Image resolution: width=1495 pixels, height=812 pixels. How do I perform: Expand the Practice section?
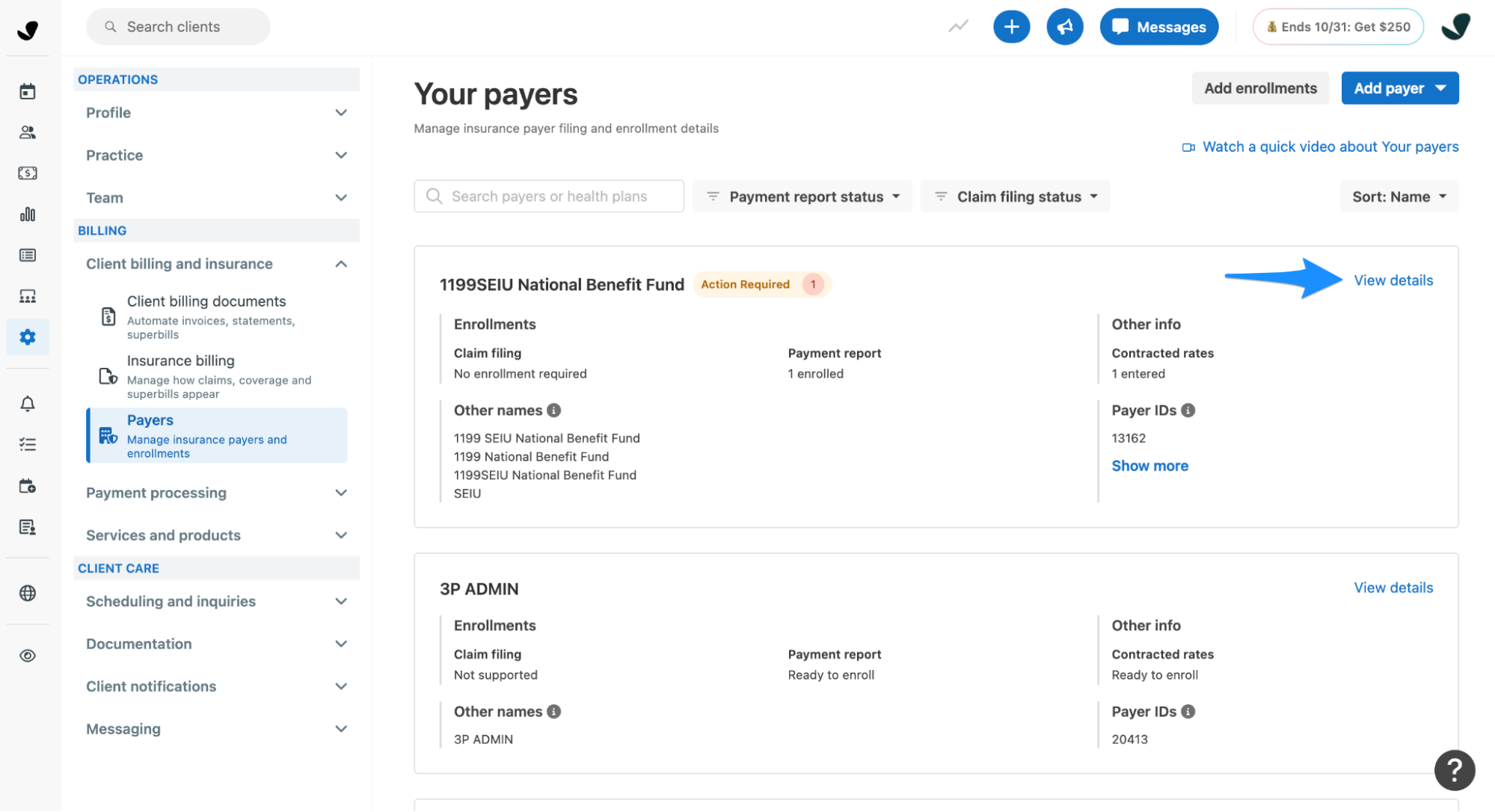216,156
